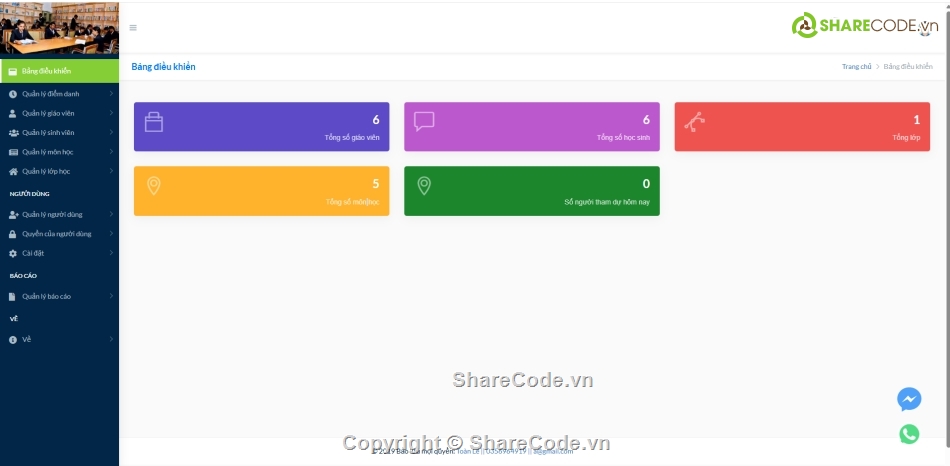The image size is (950, 466).
Task: Click the hamburger menu toggle icon
Action: [x=133, y=28]
